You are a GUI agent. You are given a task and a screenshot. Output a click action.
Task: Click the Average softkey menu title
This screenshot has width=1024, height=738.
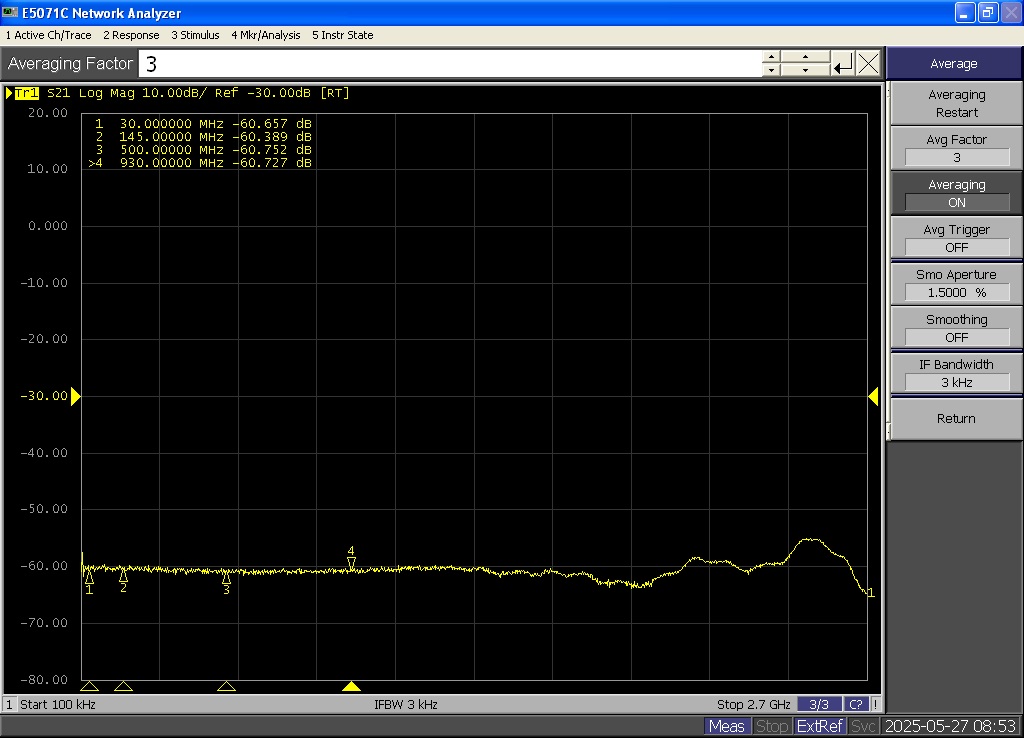pos(953,63)
